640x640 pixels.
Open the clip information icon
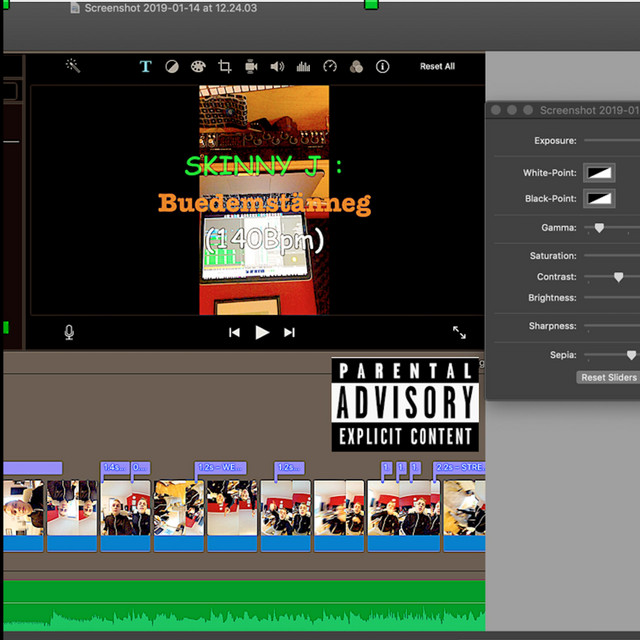coord(382,67)
